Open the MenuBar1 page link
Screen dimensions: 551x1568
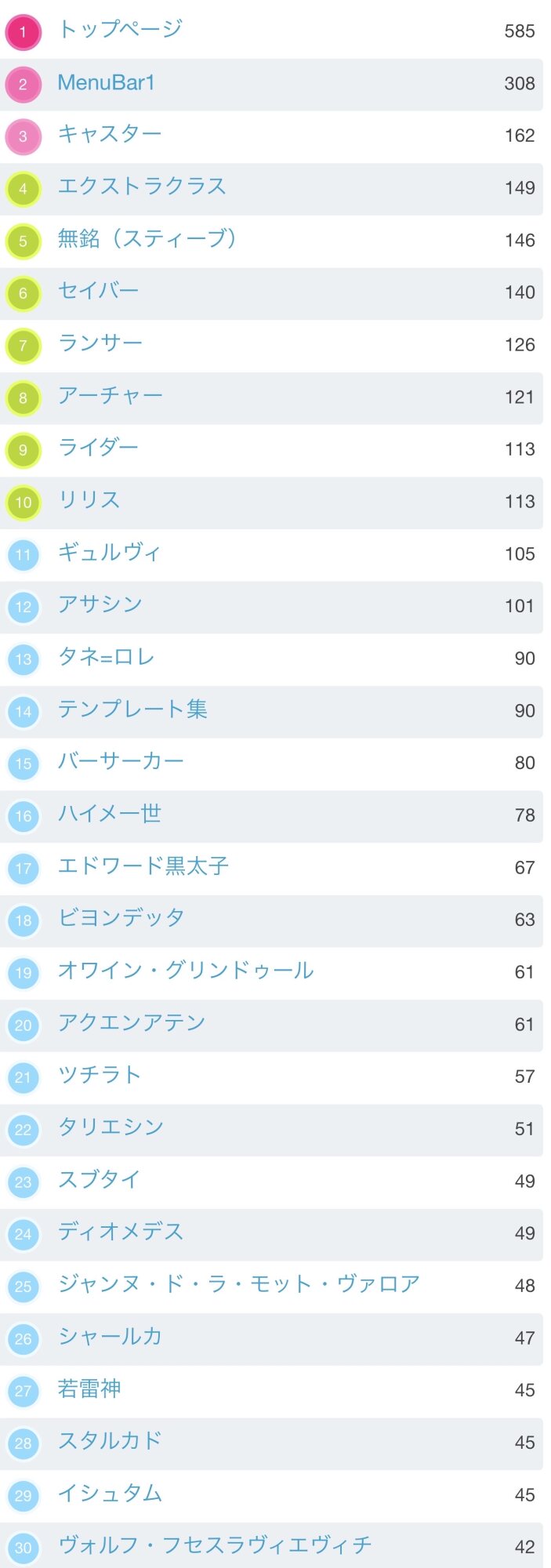click(106, 82)
